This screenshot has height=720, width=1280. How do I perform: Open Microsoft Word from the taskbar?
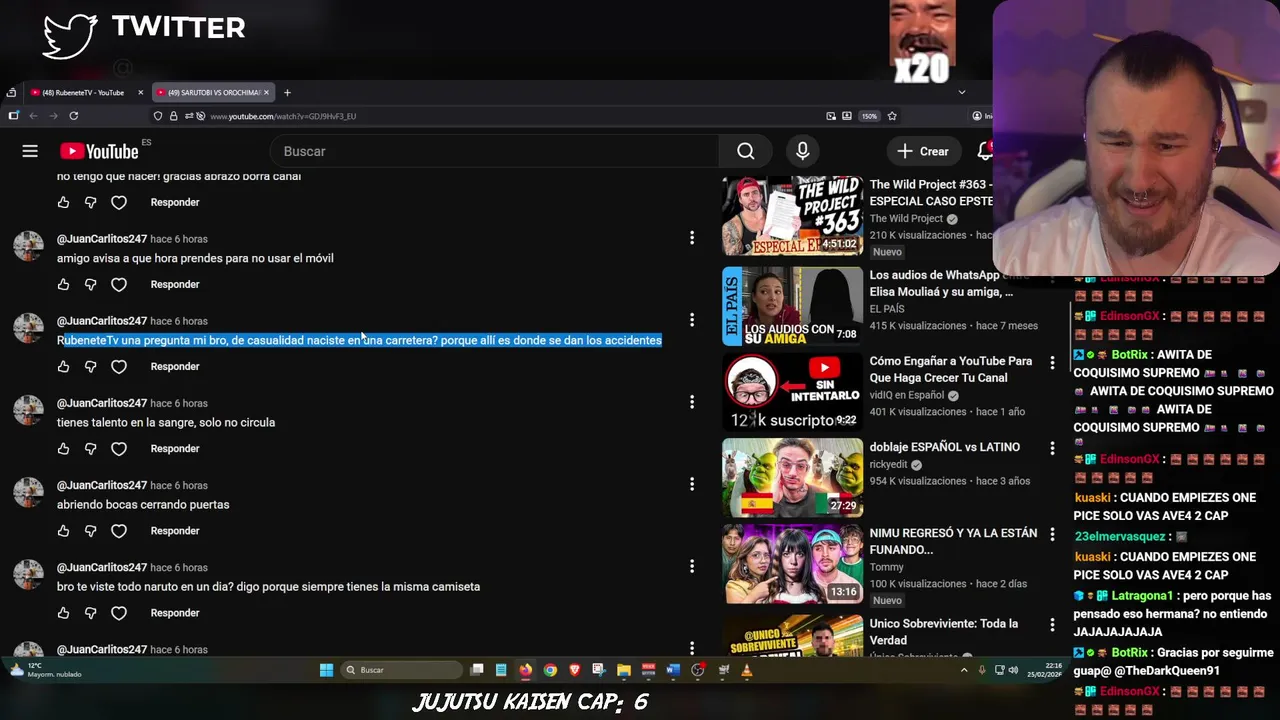point(673,670)
